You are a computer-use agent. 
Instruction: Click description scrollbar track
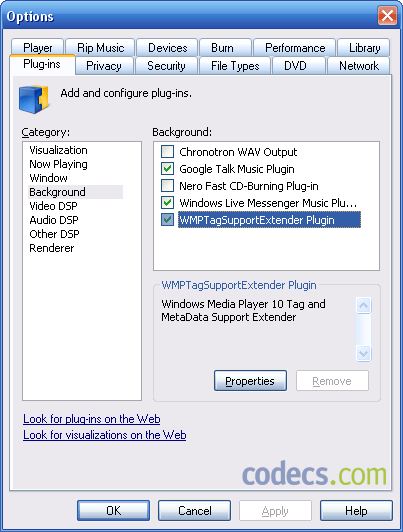pyautogui.click(x=364, y=329)
